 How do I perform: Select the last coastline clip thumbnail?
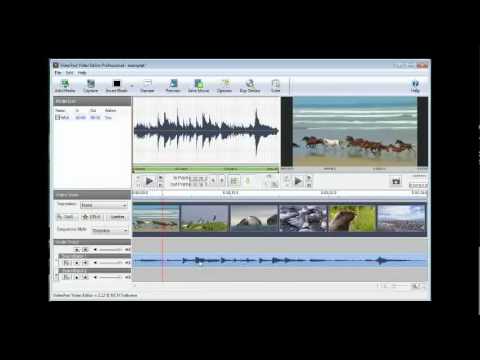tap(401, 218)
